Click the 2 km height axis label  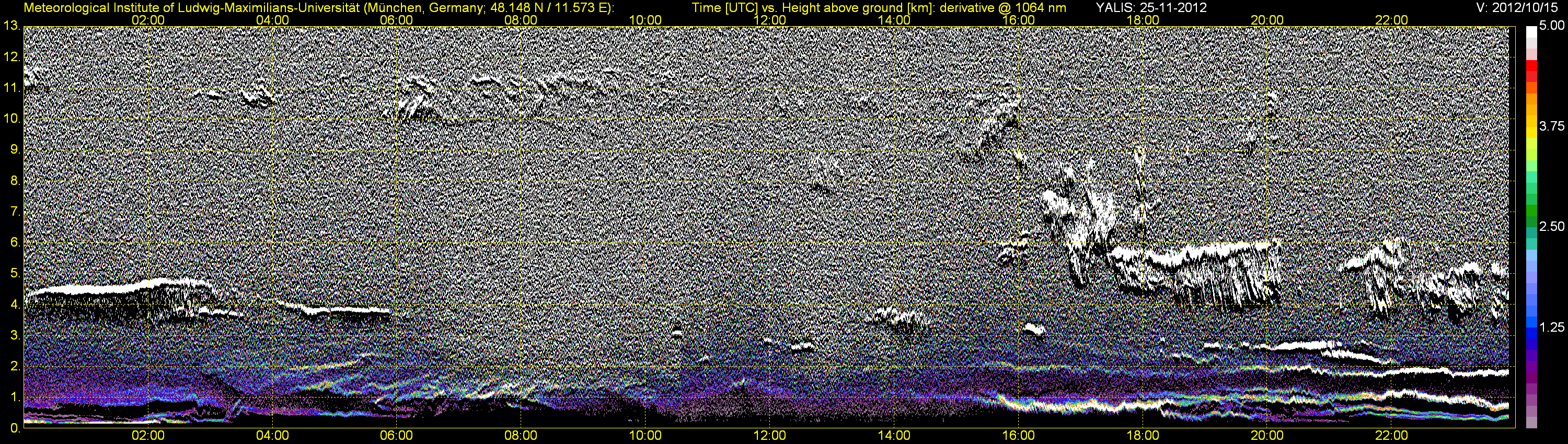15,367
